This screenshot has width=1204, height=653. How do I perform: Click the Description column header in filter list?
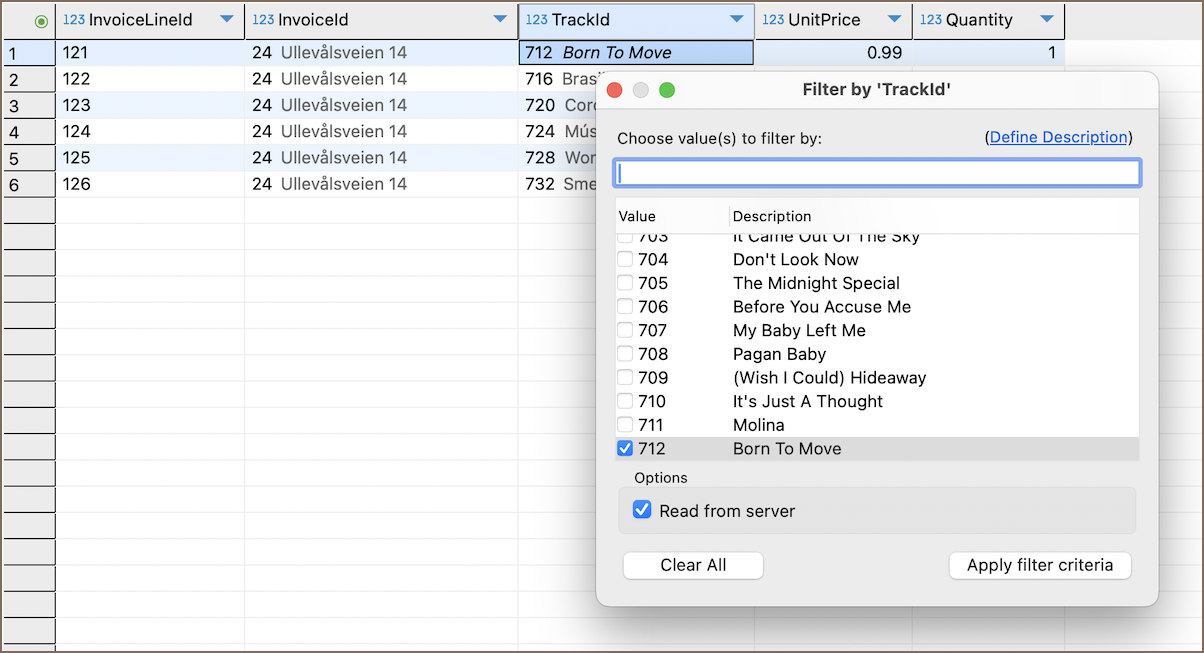(x=772, y=216)
